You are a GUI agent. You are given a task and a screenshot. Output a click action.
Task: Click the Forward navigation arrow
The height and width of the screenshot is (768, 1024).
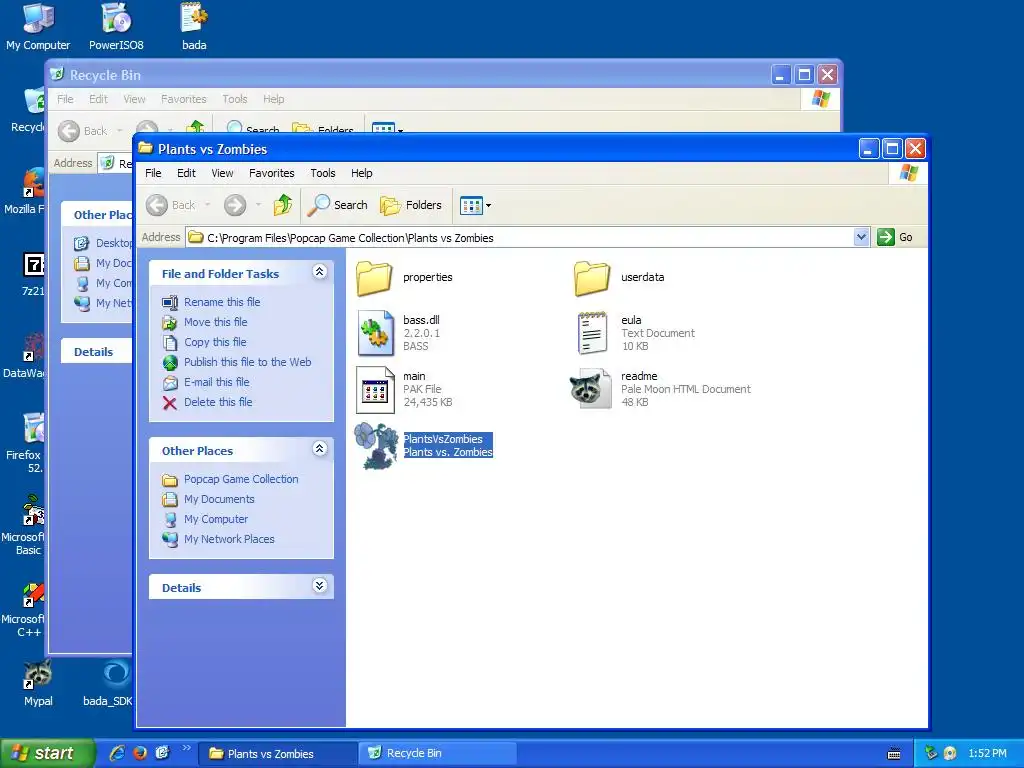[235, 205]
